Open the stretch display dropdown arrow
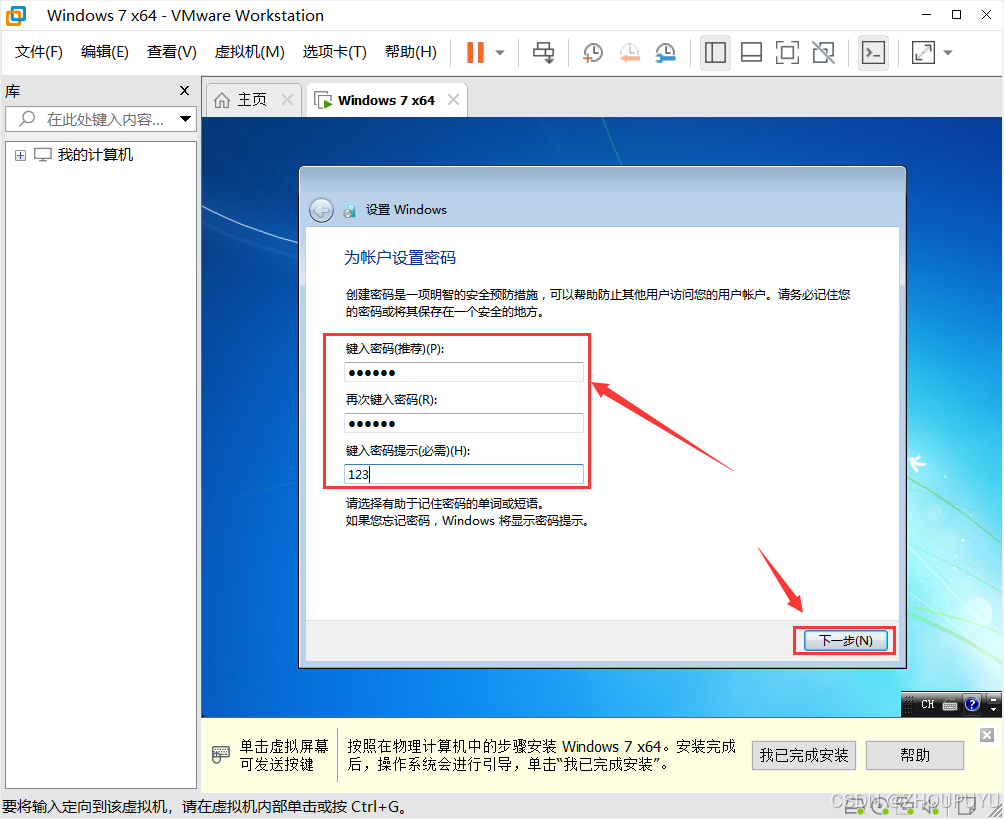The height and width of the screenshot is (819, 1004). tap(948, 53)
